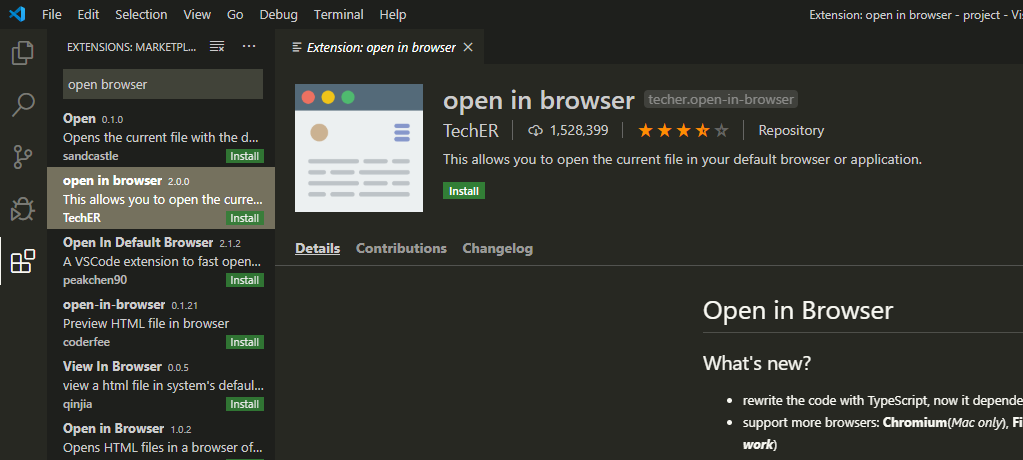1023x460 pixels.
Task: Switch to the Changelog tab
Action: 498,249
